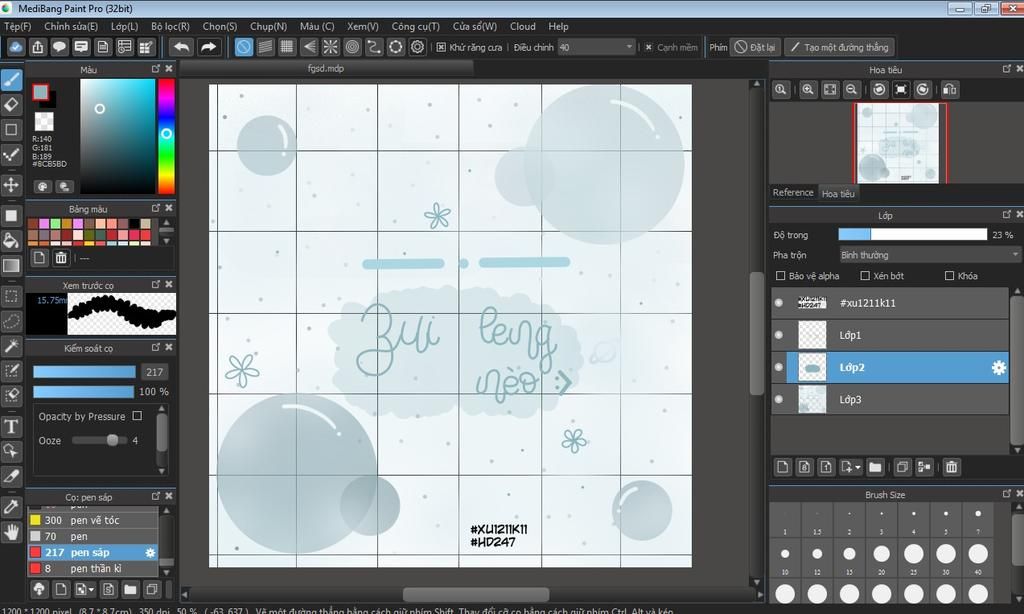Open the Điều chỉnh value dropdown
This screenshot has height=614, width=1024.
coord(596,47)
